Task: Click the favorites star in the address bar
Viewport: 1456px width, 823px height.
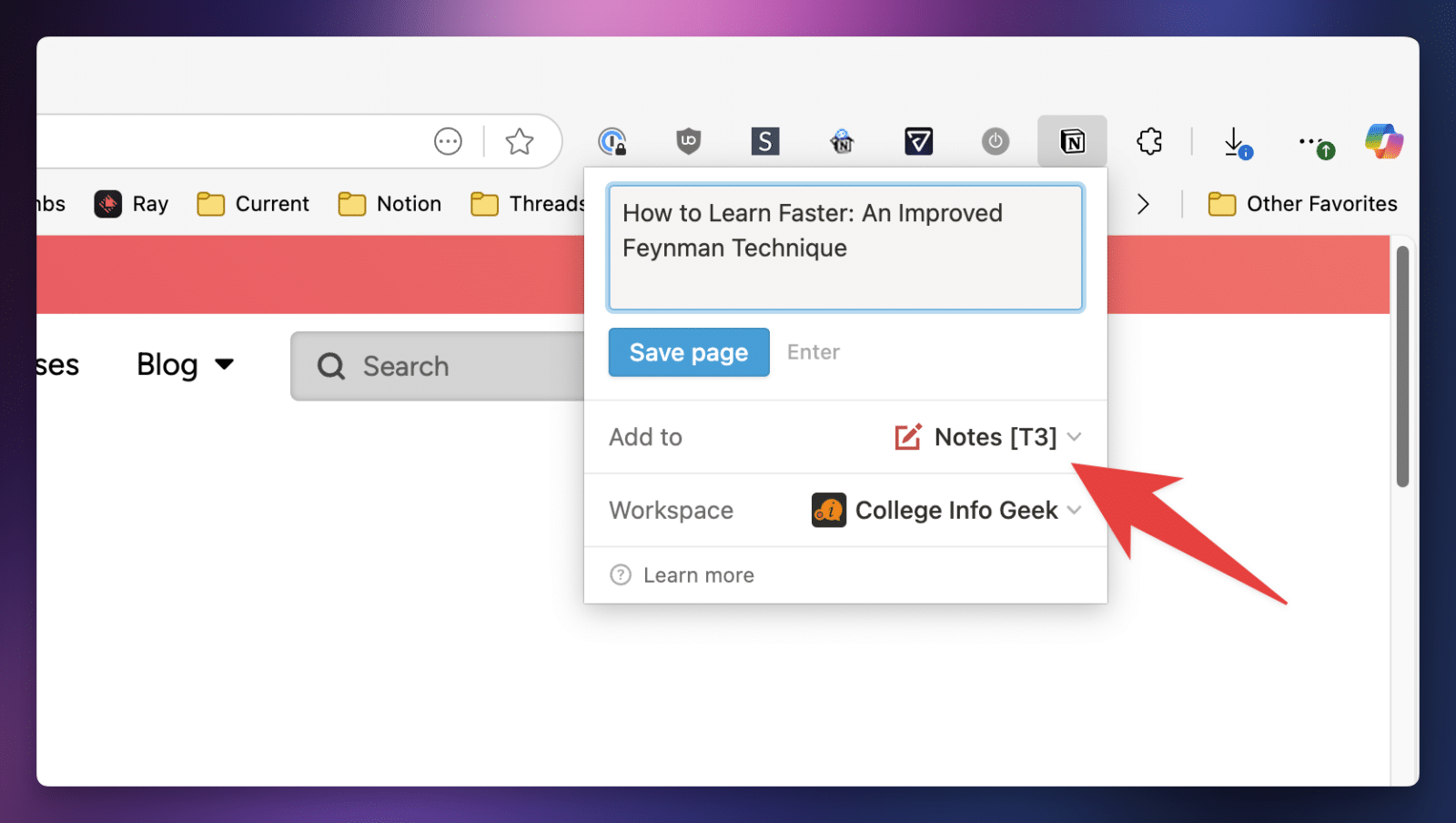Action: 520,141
